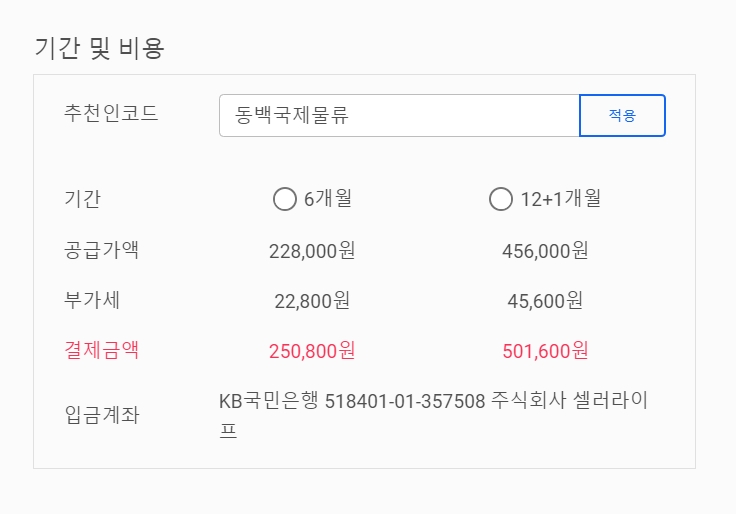Click the 추천인코드 input field
Screen dimensions: 736x514
pos(399,115)
